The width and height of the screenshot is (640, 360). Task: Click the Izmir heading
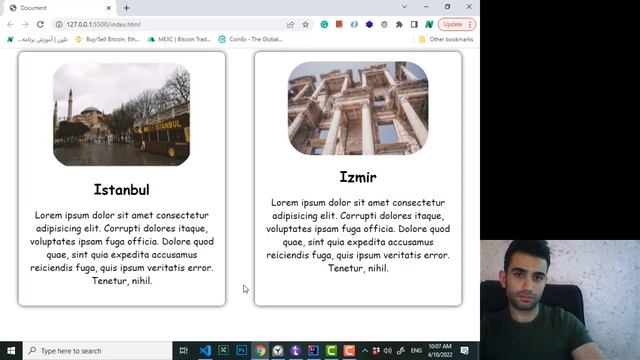click(x=358, y=177)
